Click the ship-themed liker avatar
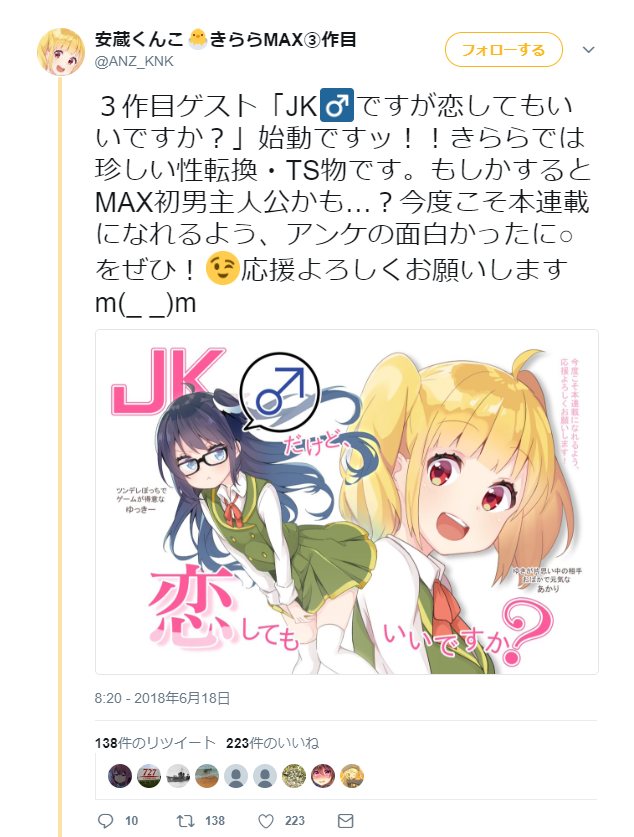 coord(178,776)
